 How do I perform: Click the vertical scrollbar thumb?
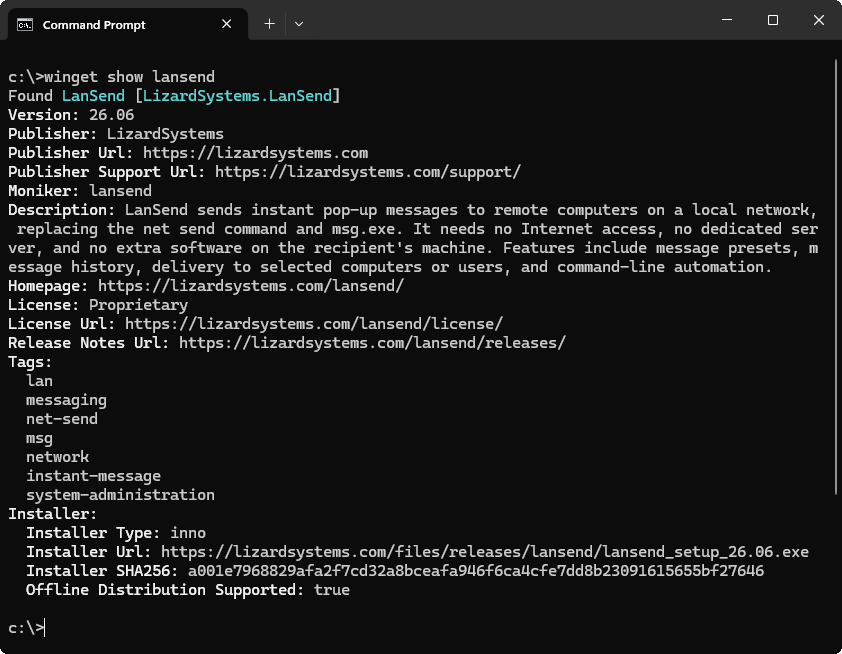pos(836,276)
